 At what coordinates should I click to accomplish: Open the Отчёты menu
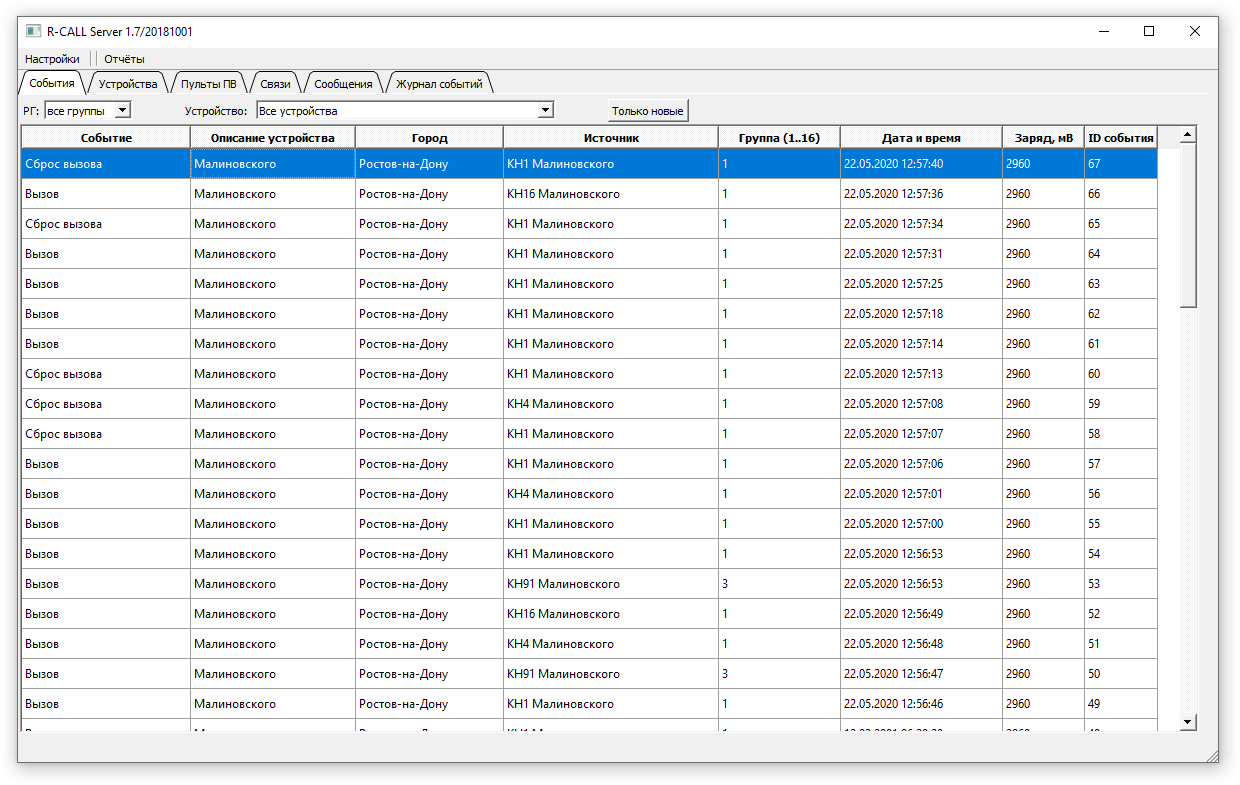tap(124, 59)
